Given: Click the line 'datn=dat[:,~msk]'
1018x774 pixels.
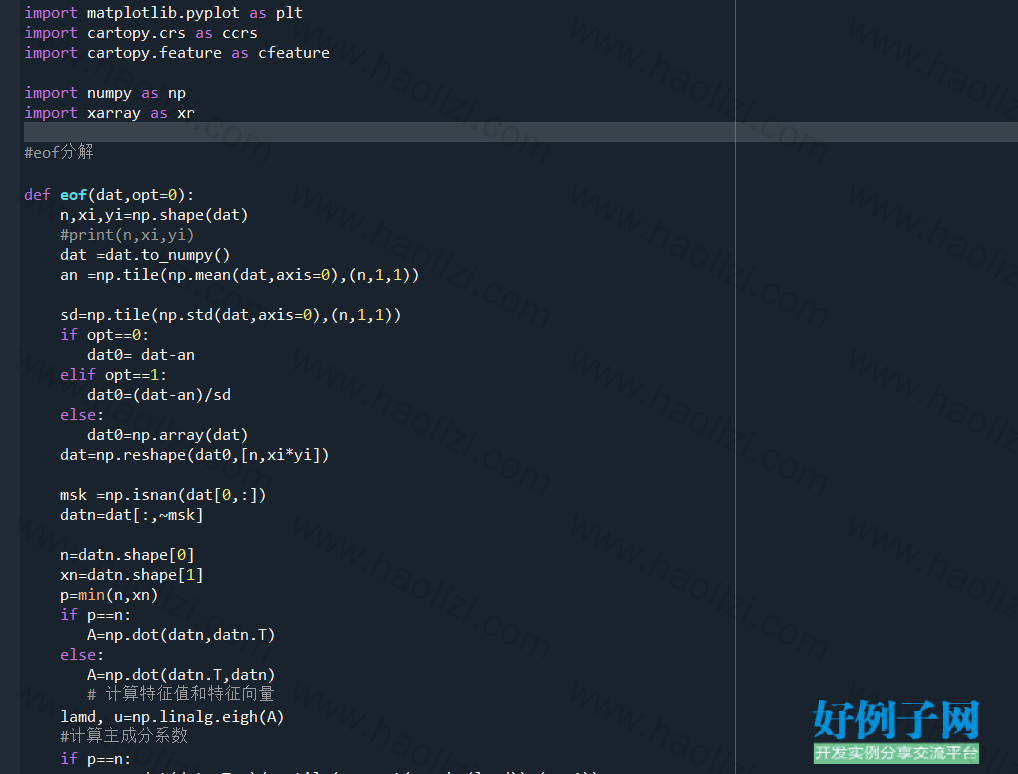Looking at the screenshot, I should (x=132, y=515).
